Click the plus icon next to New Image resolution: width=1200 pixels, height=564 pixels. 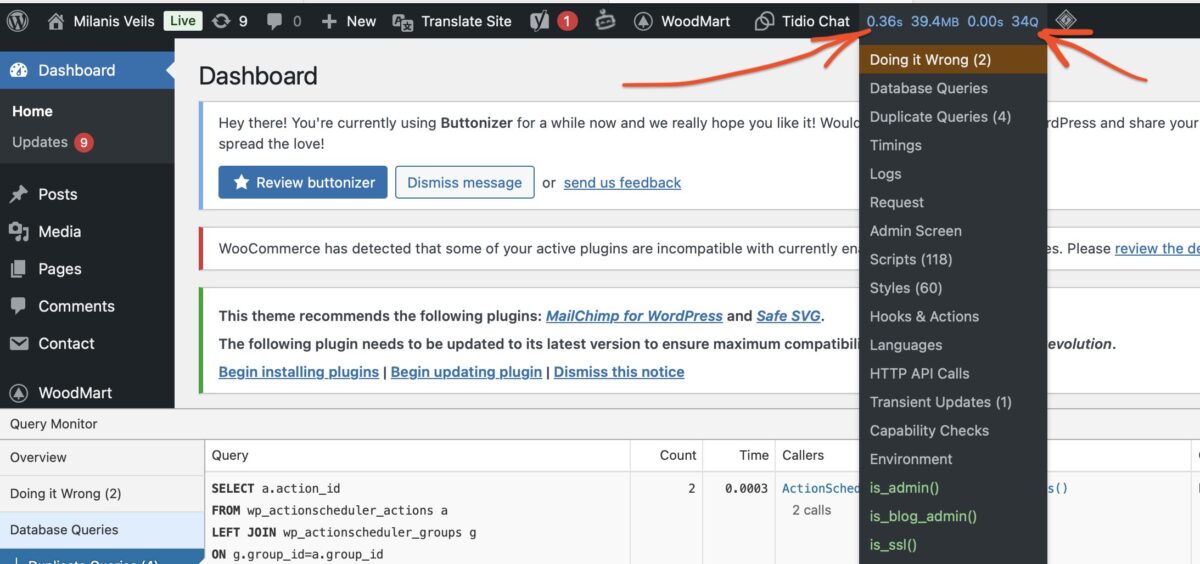[x=329, y=21]
